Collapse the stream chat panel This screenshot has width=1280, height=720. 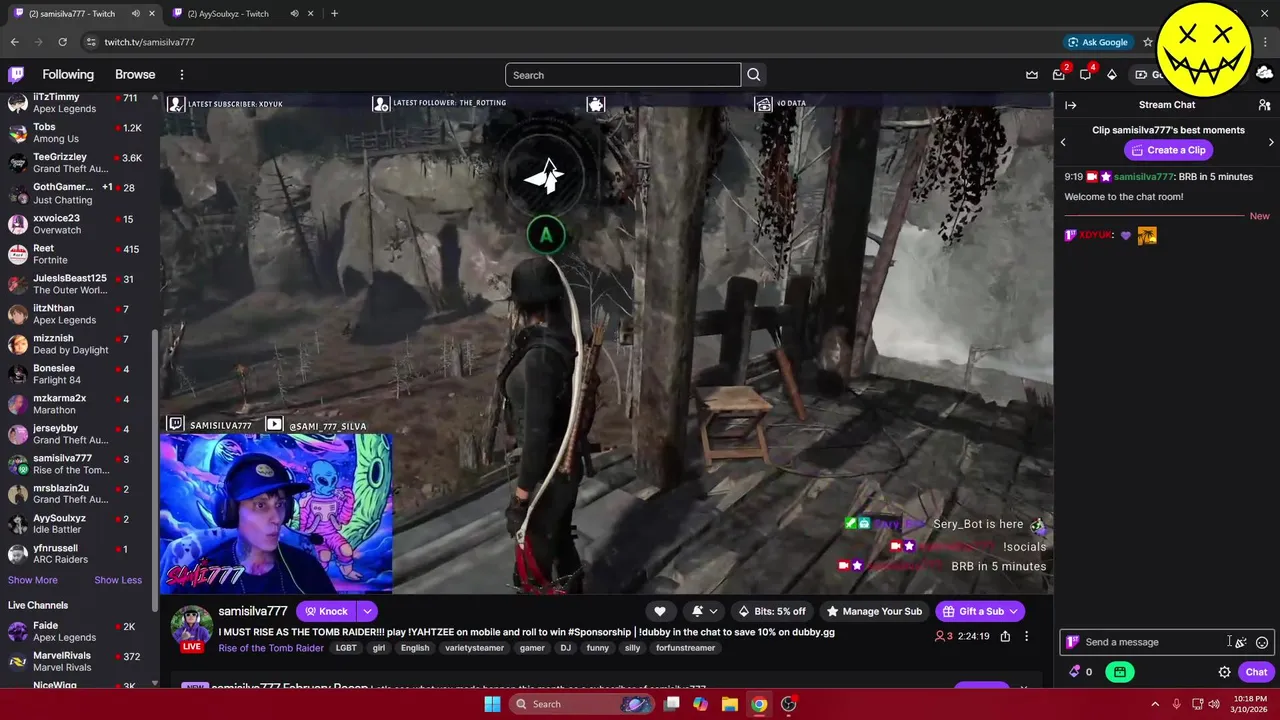tap(1070, 105)
